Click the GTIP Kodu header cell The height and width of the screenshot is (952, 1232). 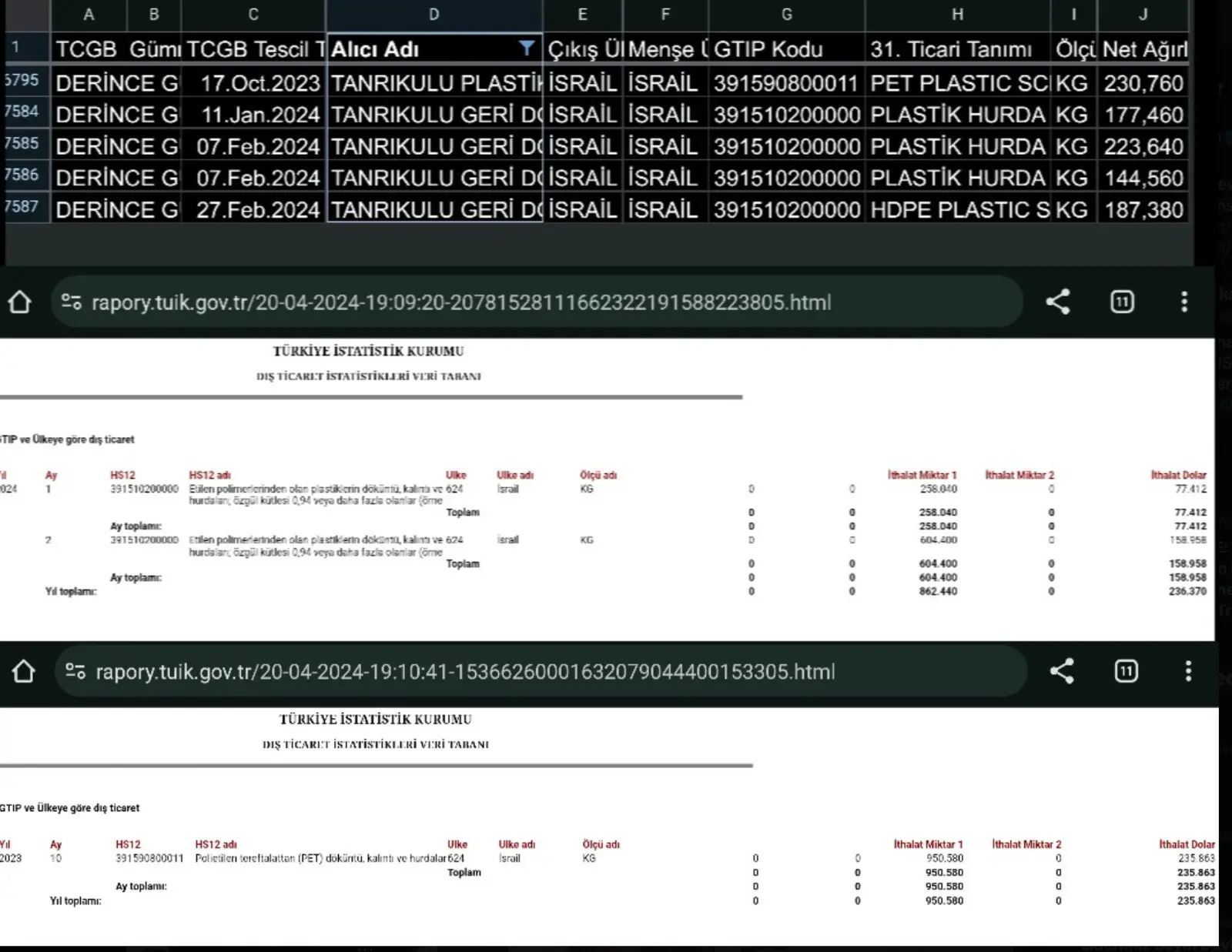point(786,49)
